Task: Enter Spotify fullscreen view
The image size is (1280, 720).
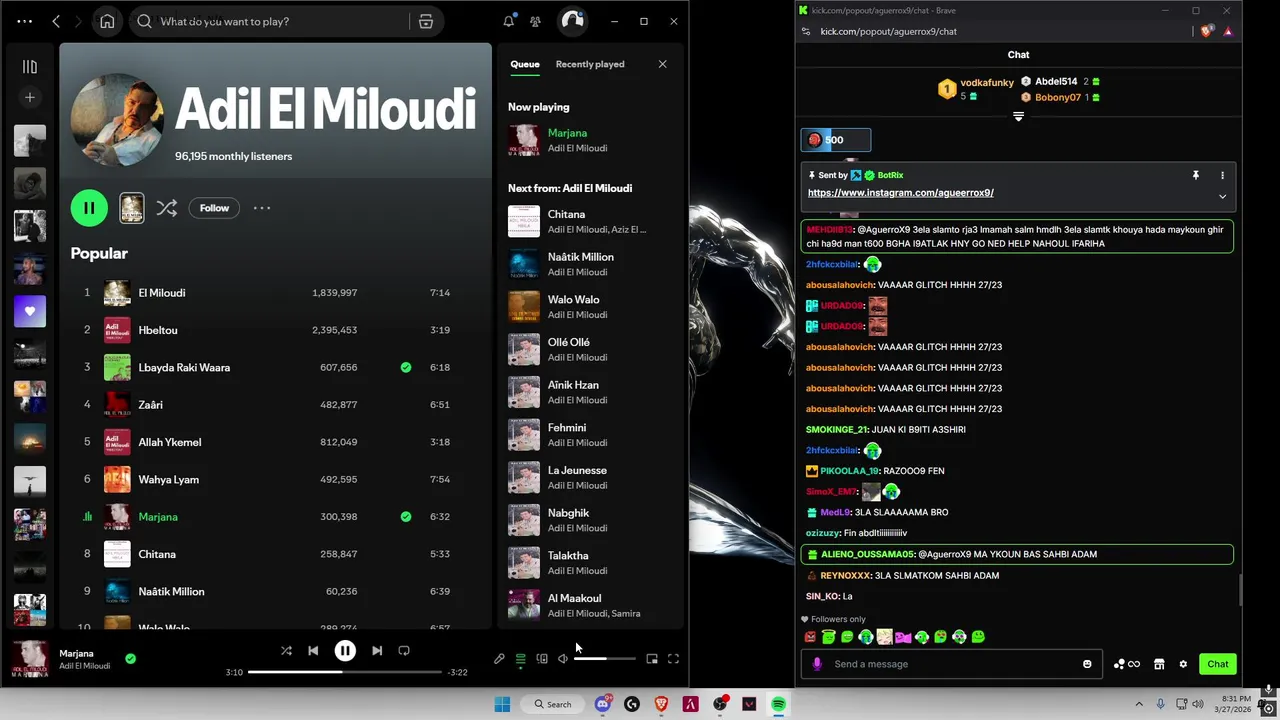Action: (673, 659)
